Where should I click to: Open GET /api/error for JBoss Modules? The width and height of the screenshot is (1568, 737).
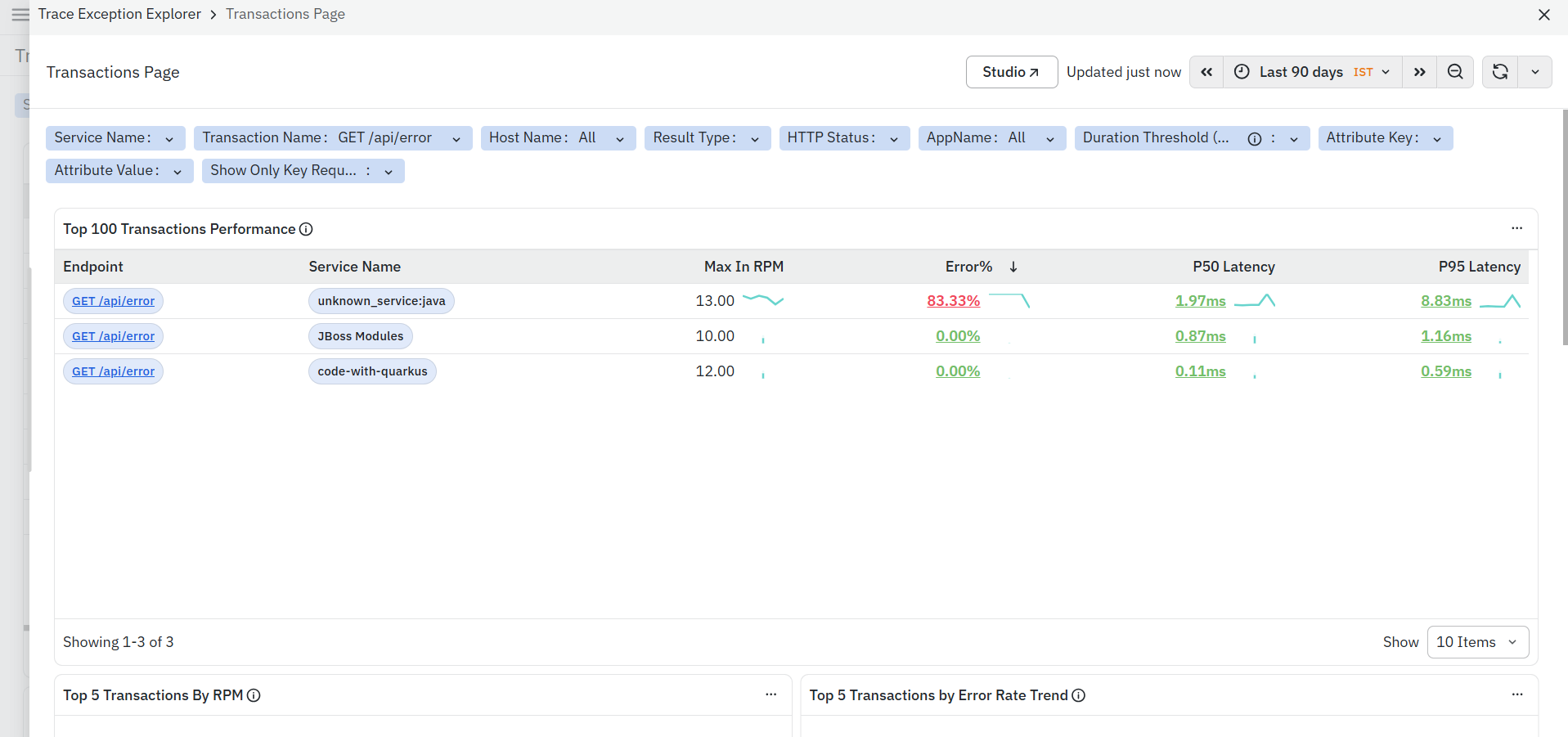click(x=113, y=336)
